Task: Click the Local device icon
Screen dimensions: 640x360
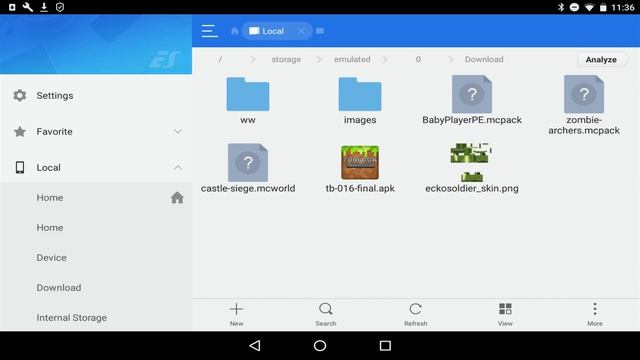Action: [20, 167]
